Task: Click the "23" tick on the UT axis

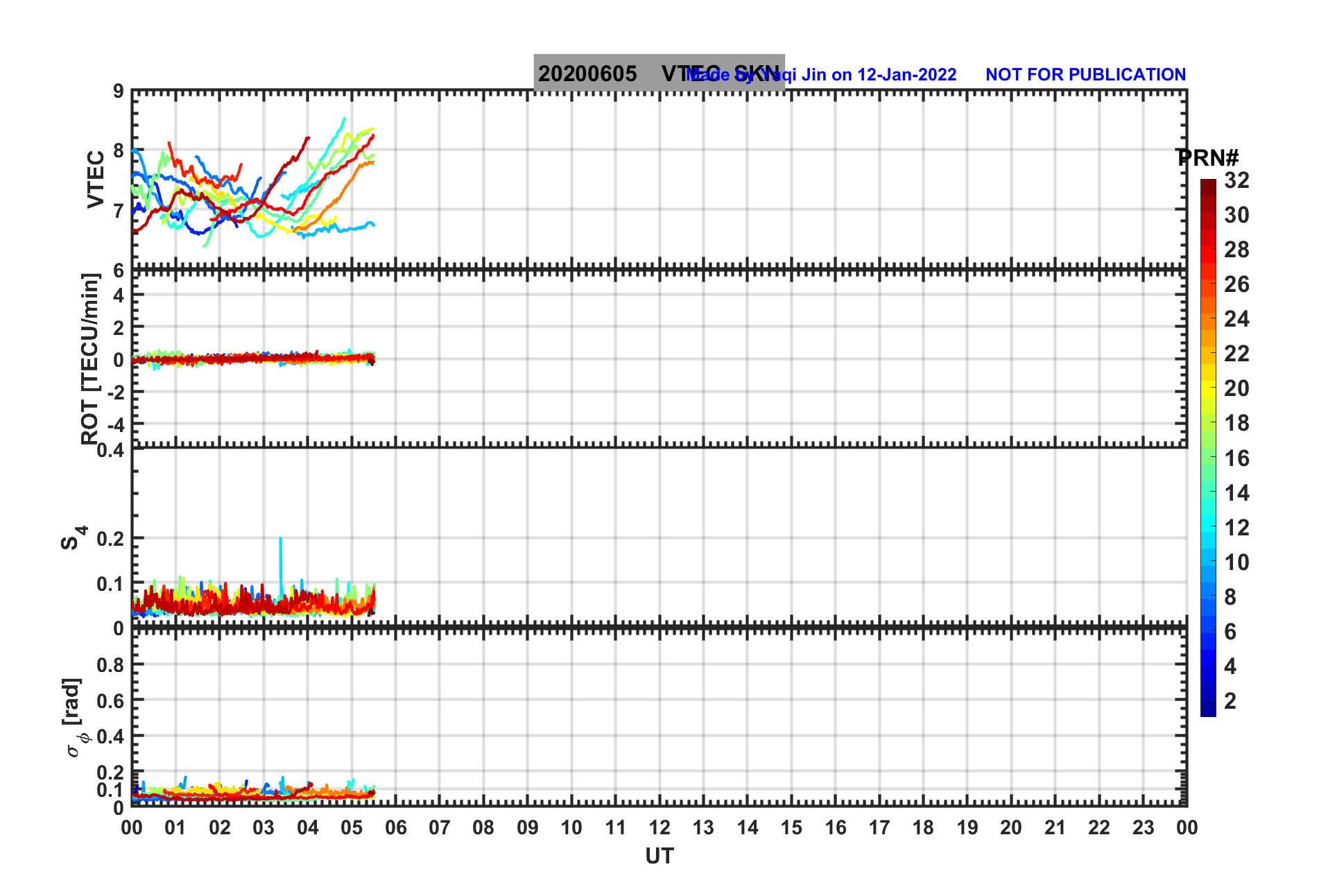Action: (x=1143, y=827)
